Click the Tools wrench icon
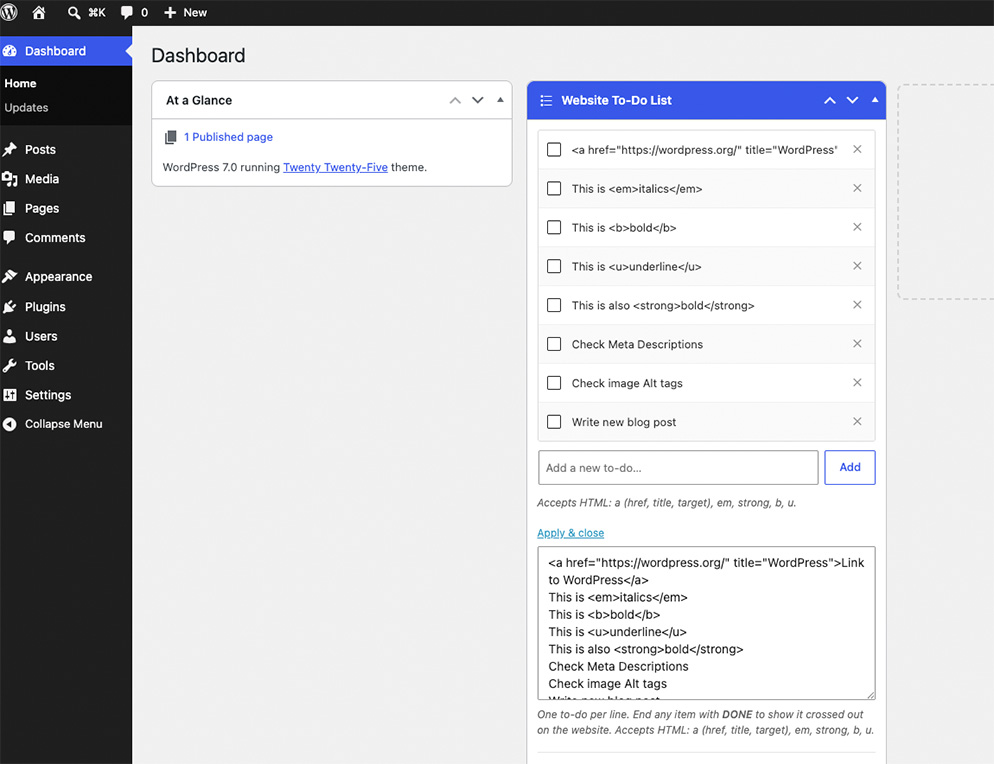 [x=10, y=365]
